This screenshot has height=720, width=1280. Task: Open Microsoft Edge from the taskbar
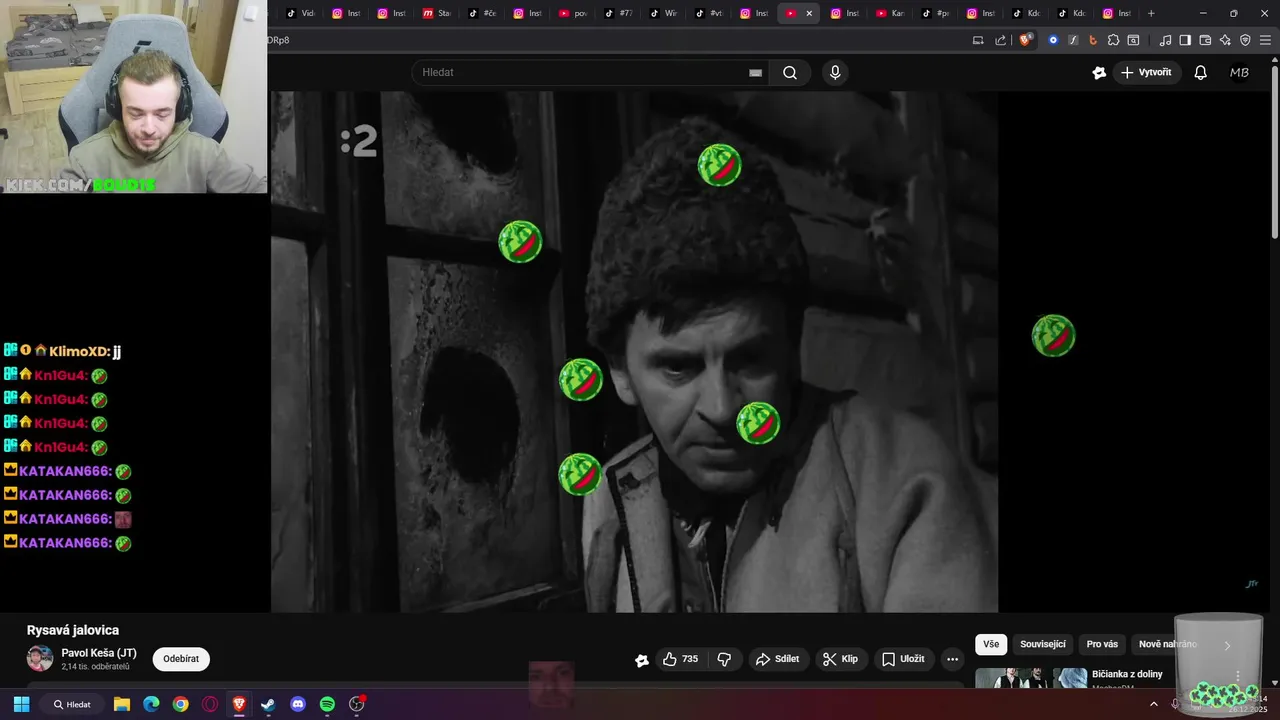151,704
